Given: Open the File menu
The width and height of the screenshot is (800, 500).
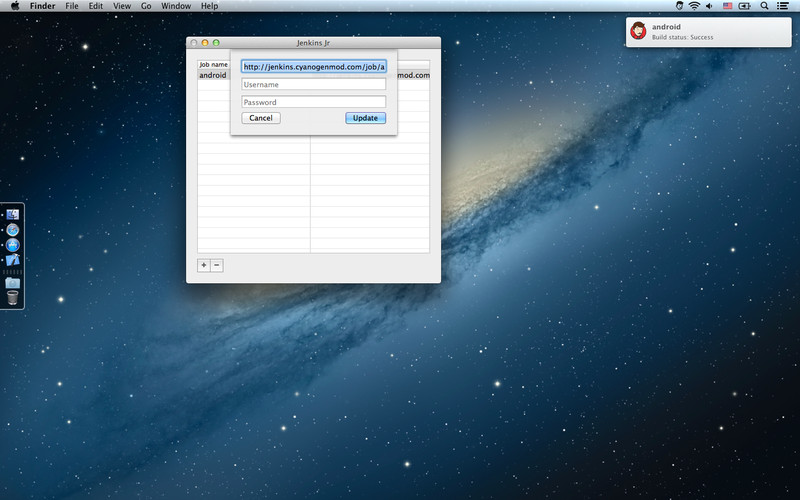Looking at the screenshot, I should coord(72,6).
